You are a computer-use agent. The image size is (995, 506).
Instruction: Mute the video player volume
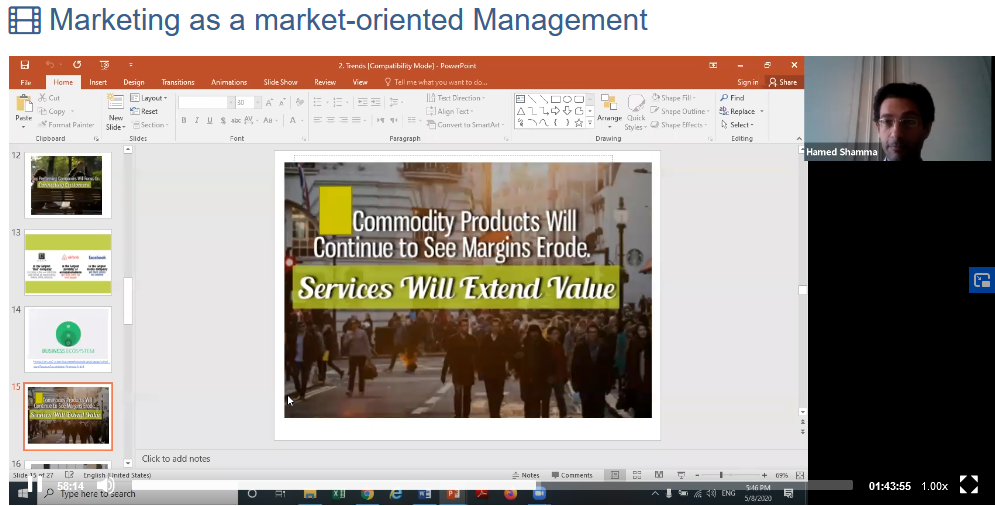[x=106, y=486]
